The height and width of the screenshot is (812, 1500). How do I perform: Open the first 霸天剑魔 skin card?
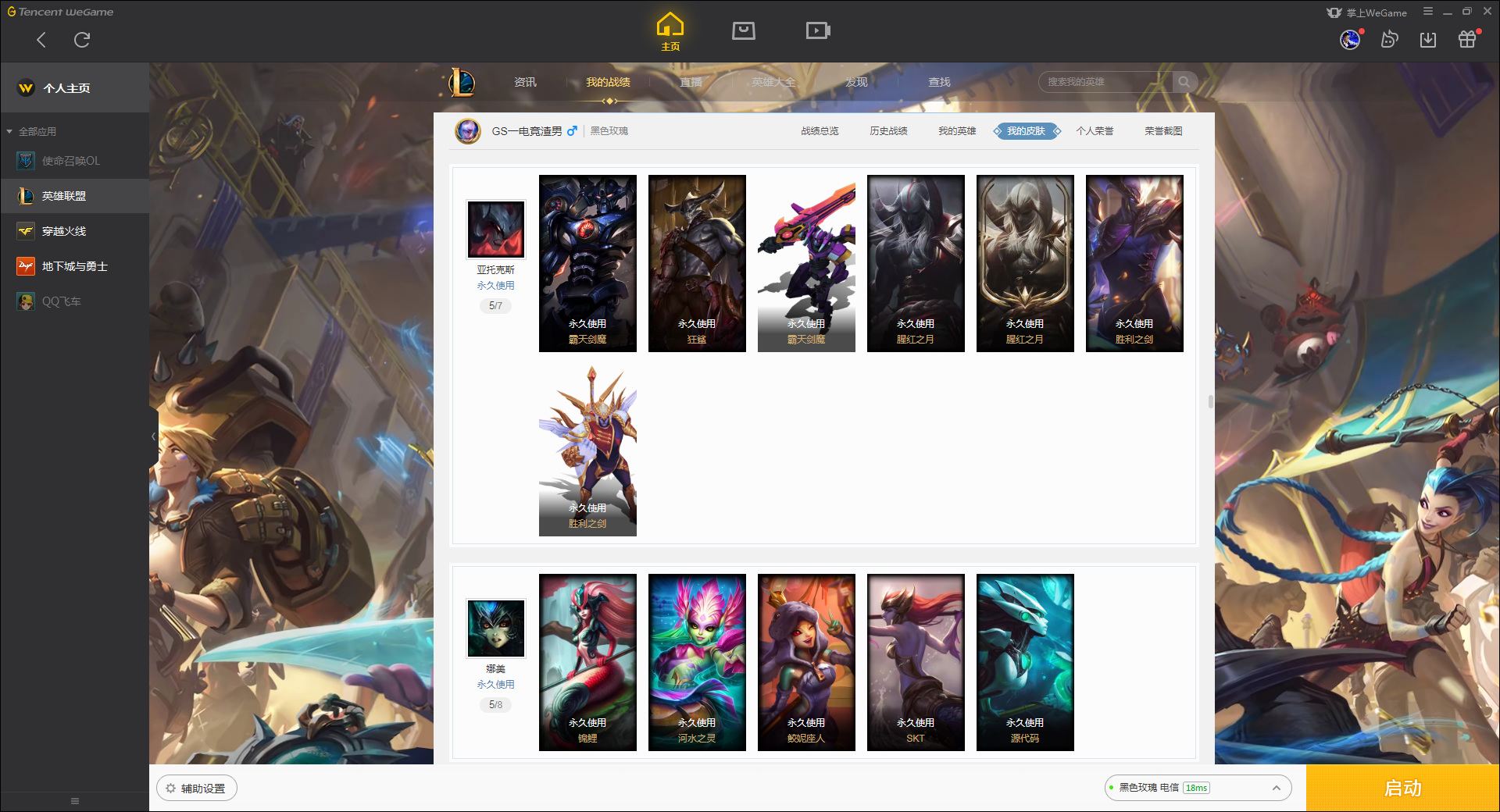coord(587,264)
